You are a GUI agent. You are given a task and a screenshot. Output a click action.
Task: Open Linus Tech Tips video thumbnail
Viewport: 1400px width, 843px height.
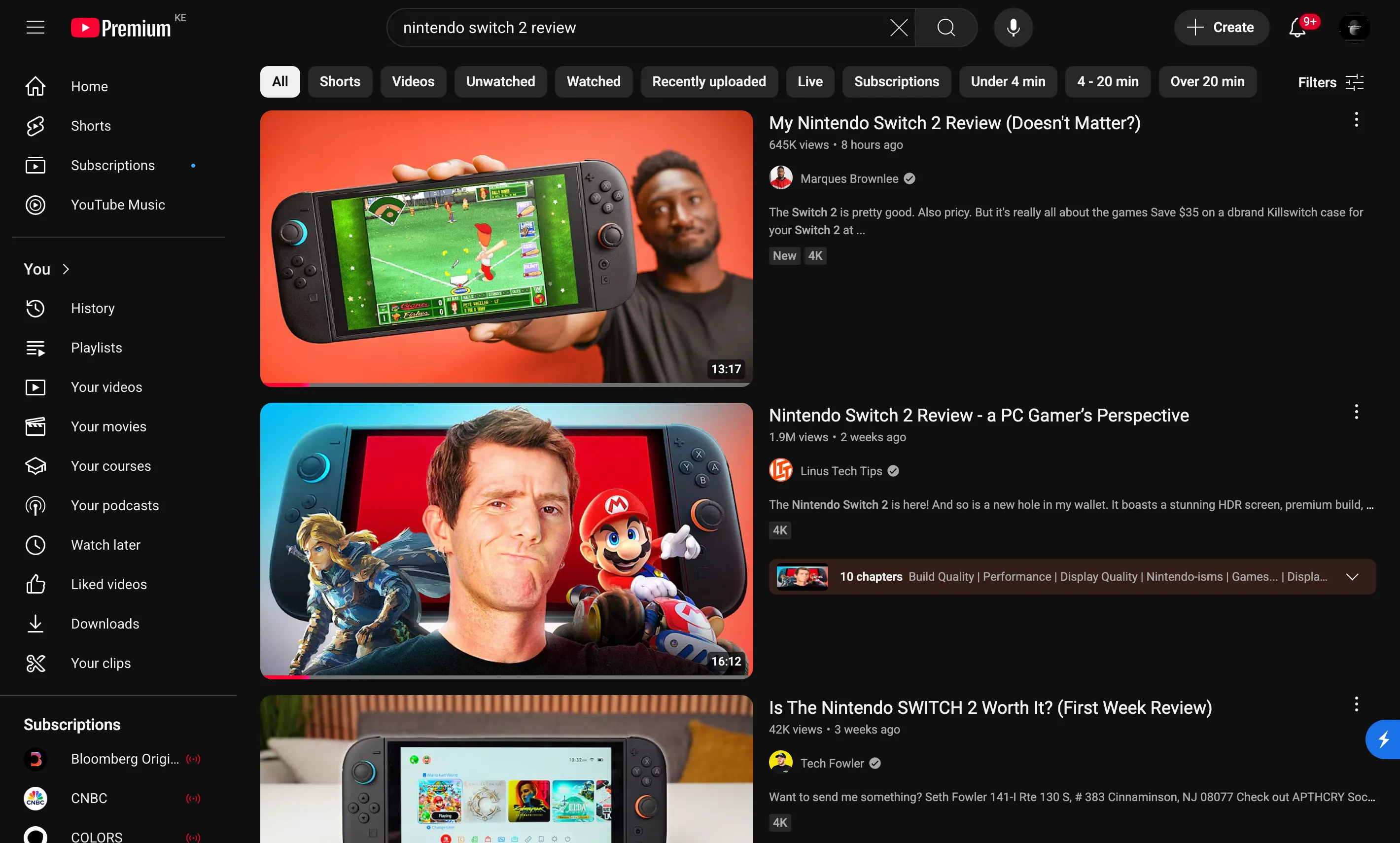[x=507, y=541]
